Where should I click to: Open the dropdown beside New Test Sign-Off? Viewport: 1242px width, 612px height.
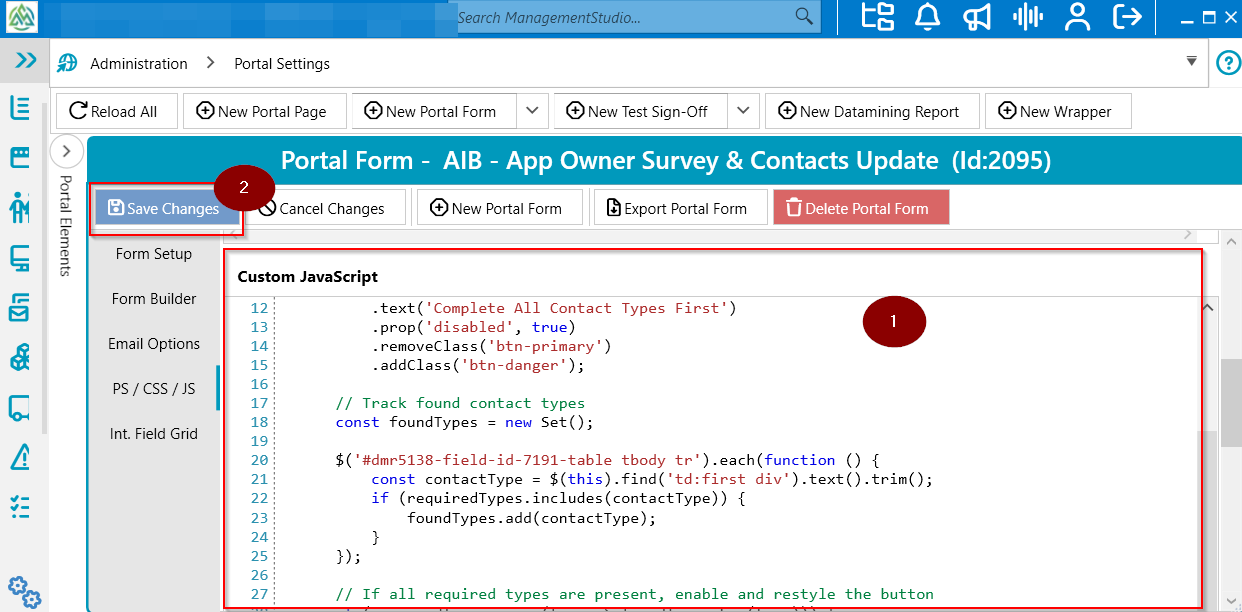pos(743,111)
